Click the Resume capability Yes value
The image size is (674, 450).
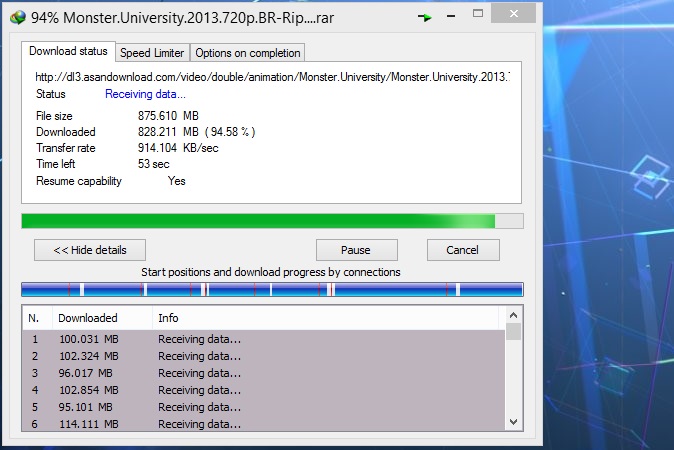pyautogui.click(x=177, y=181)
